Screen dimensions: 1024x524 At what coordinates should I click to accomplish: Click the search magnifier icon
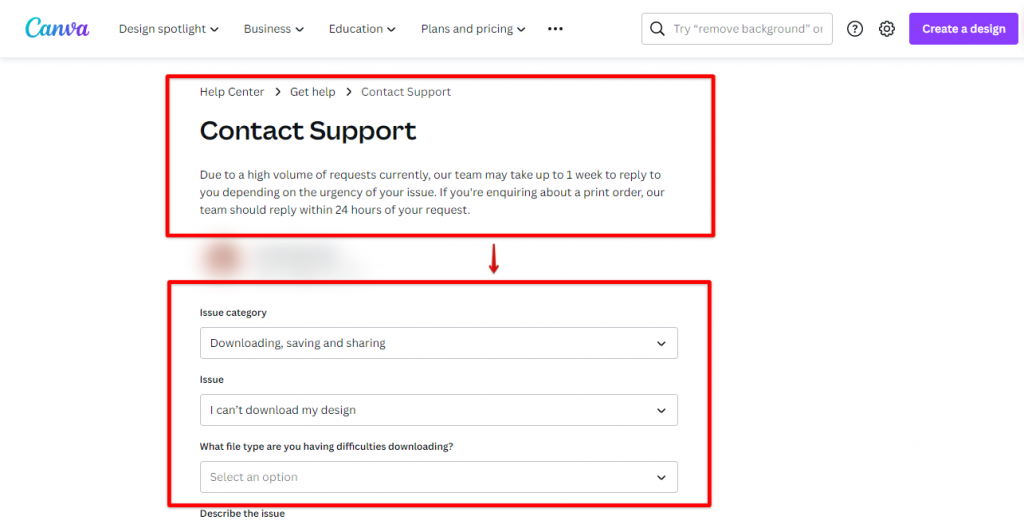click(657, 29)
